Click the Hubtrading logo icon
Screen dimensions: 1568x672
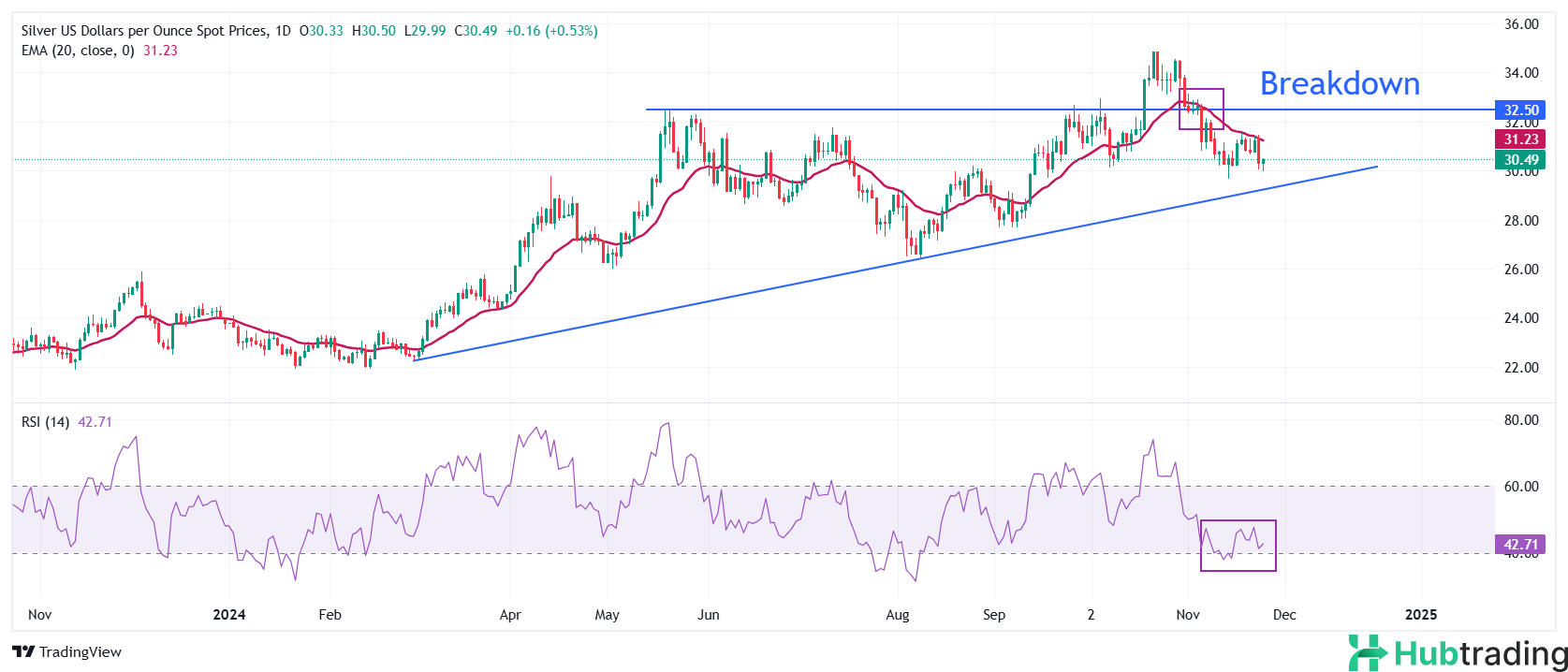[x=1368, y=652]
